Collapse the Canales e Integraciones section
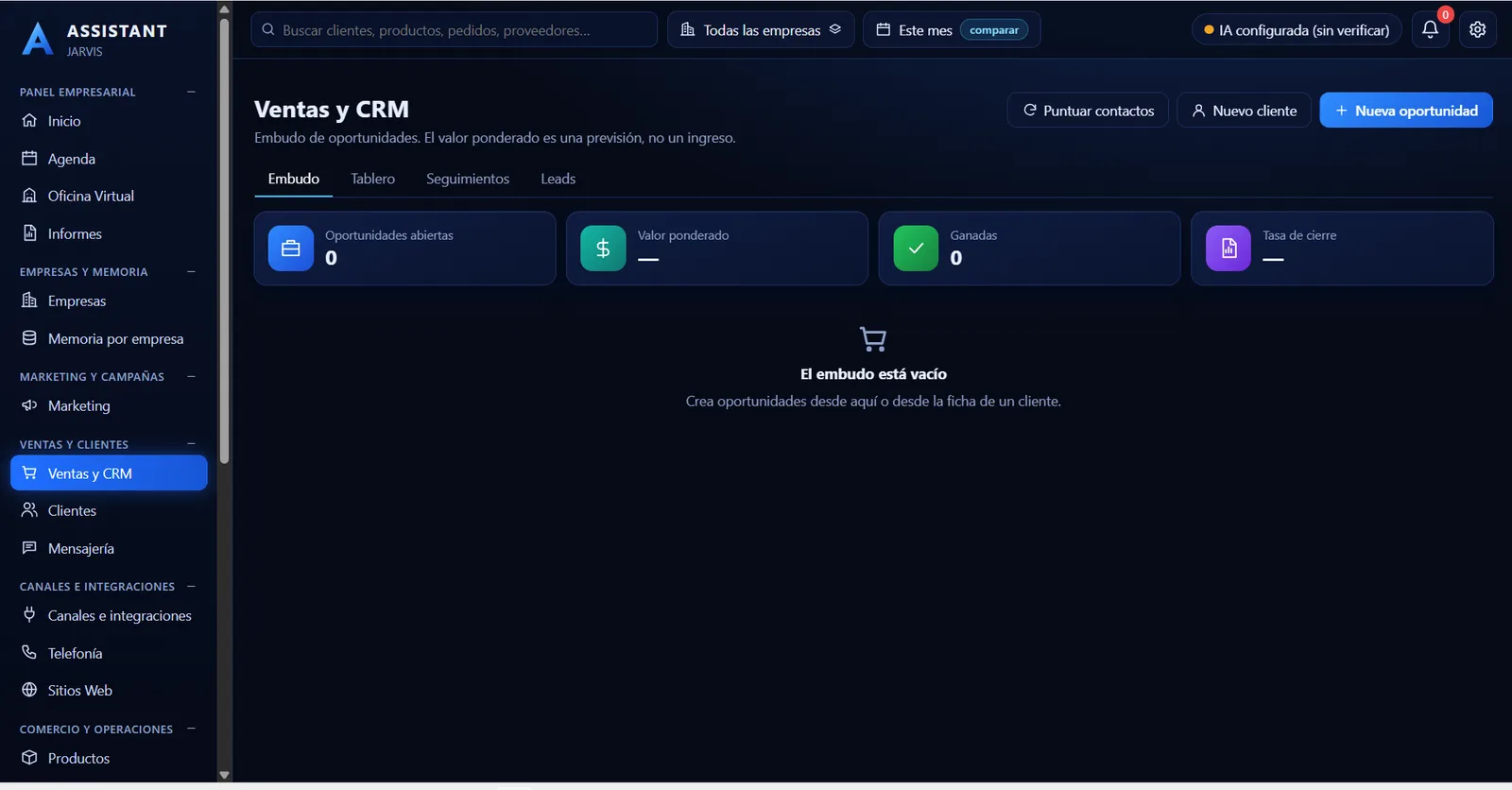This screenshot has height=790, width=1512. coord(191,586)
